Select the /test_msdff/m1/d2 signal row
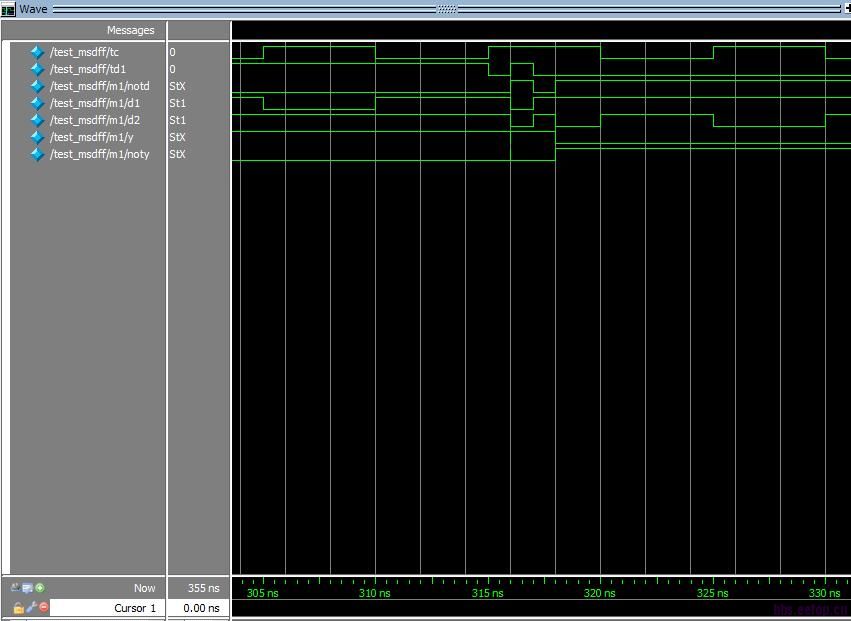The image size is (851, 621). tap(95, 120)
